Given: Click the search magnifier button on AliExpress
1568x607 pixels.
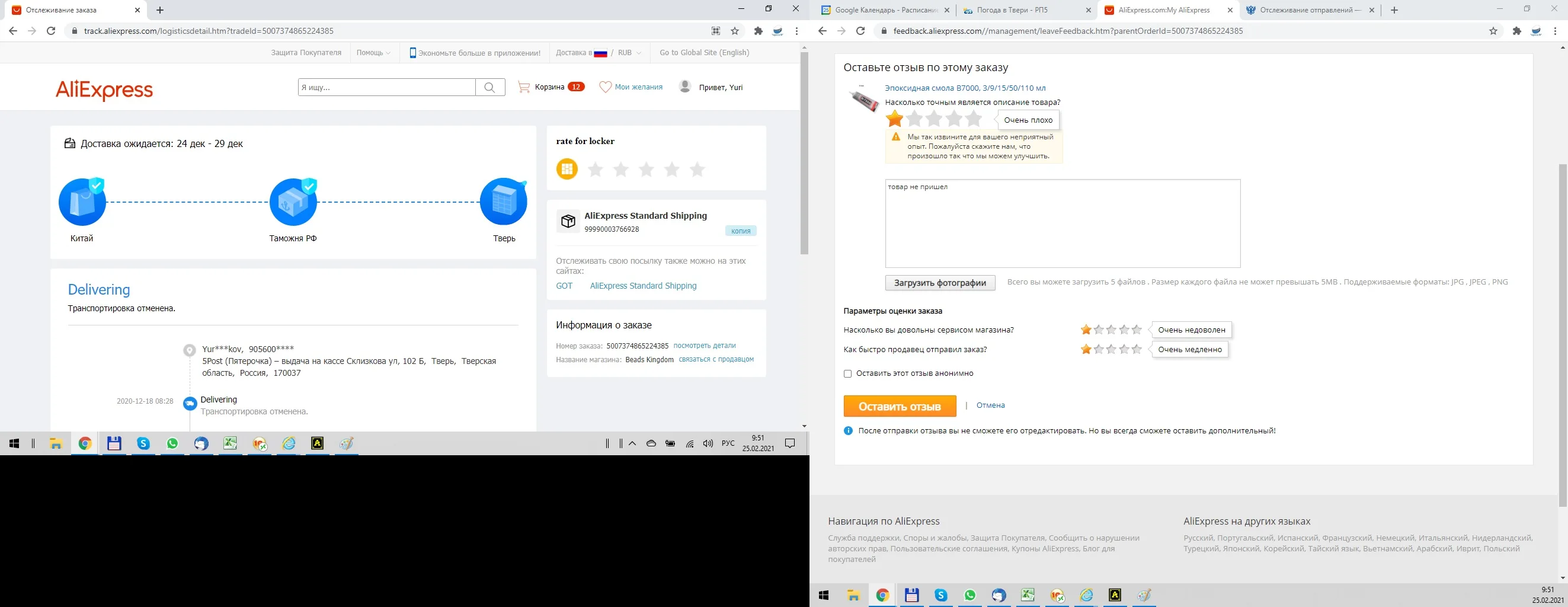Looking at the screenshot, I should click(490, 87).
